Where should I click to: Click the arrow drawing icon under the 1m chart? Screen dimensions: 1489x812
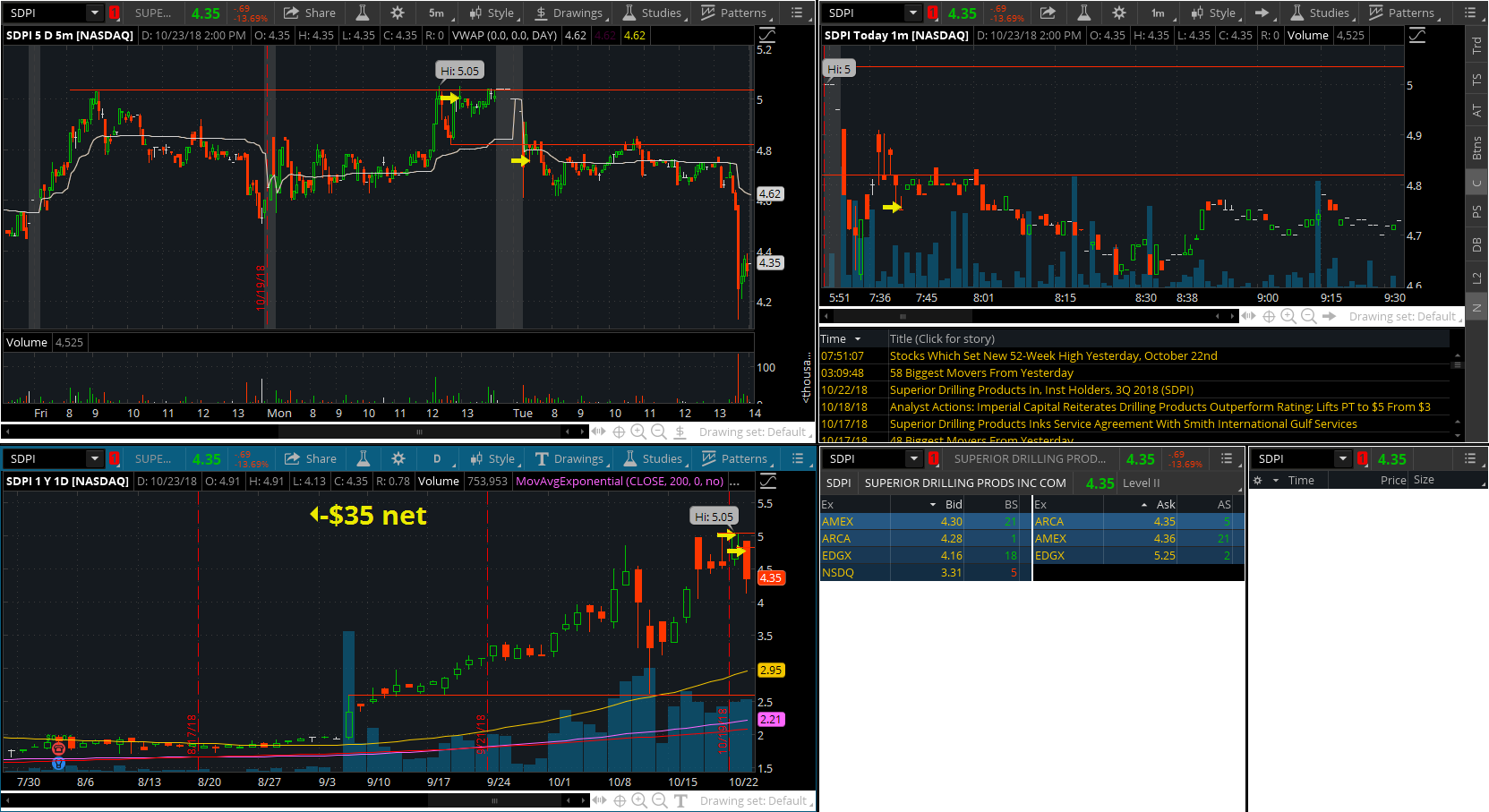1330,316
